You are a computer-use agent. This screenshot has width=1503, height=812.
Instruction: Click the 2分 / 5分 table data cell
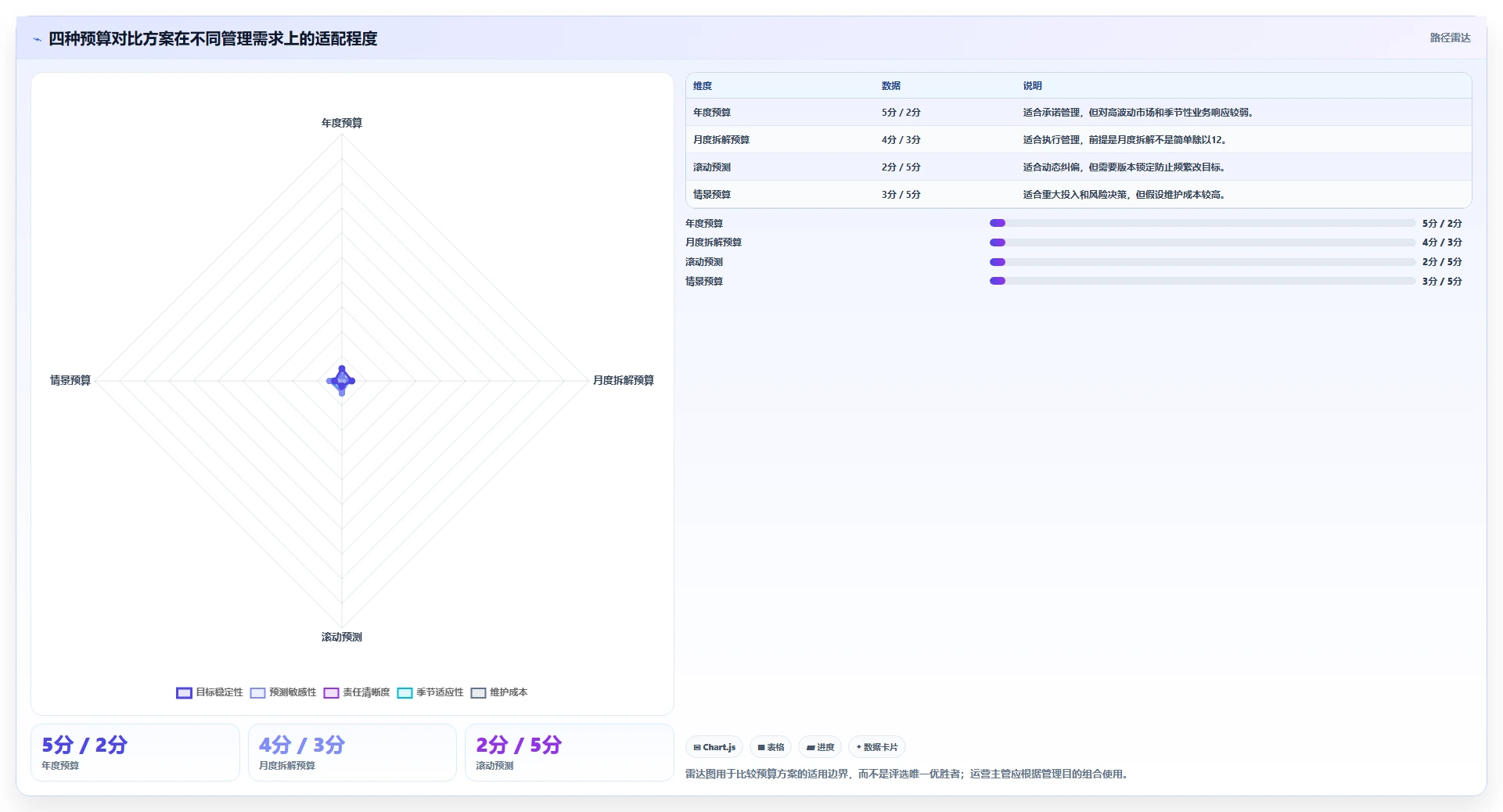click(901, 167)
